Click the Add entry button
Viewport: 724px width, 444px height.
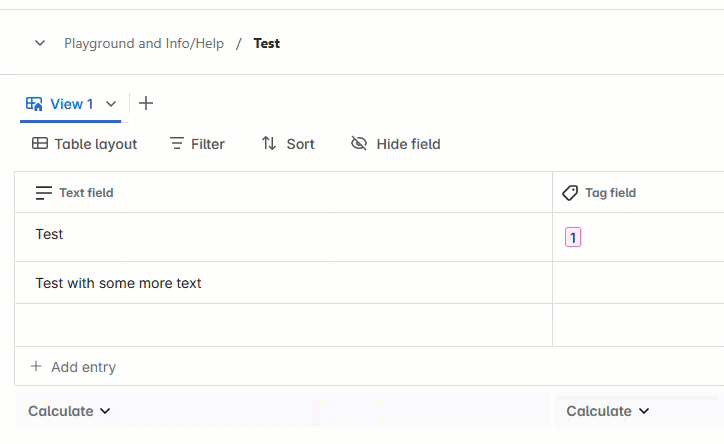coord(83,367)
